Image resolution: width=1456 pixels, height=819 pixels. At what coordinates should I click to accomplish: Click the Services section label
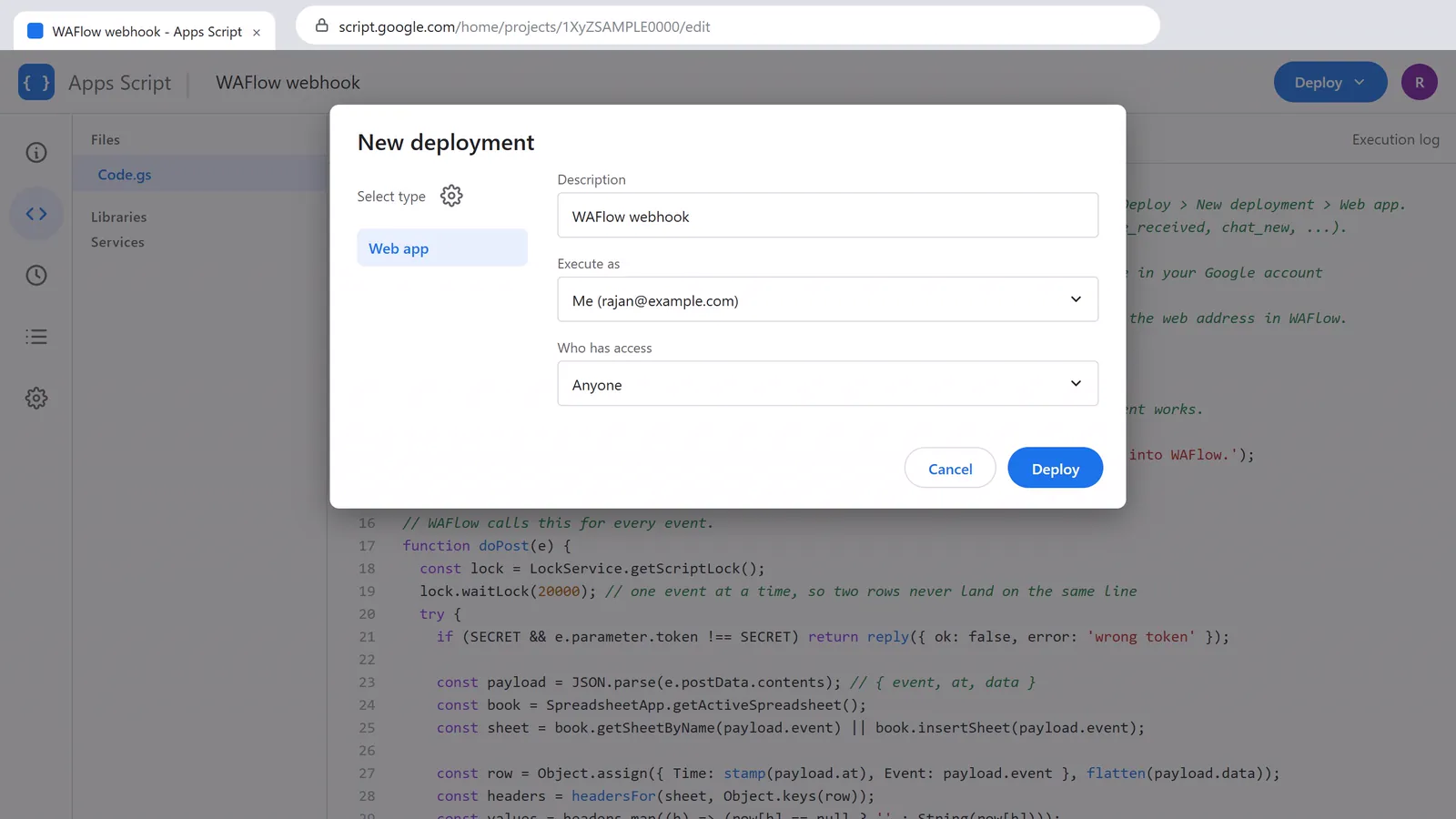pos(117,242)
